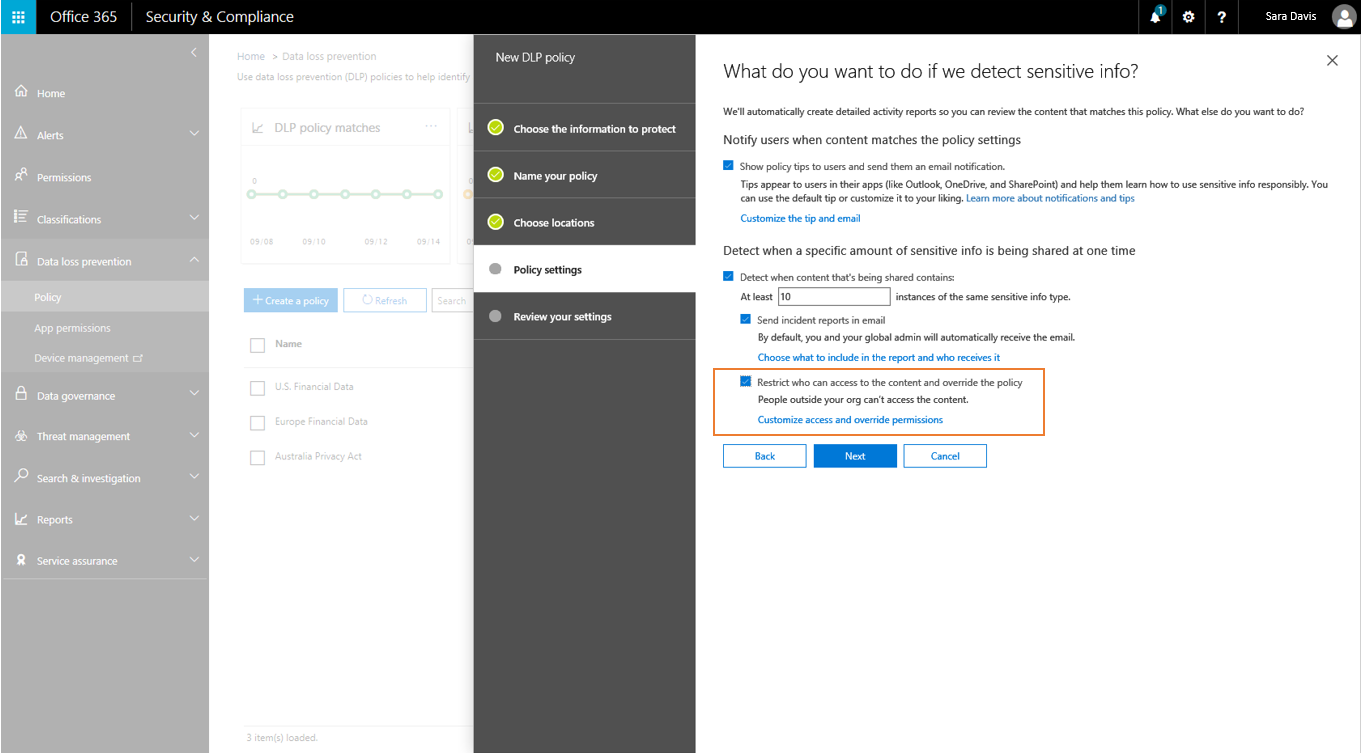Viewport: 1361px width, 753px height.
Task: Click the Next button
Action: [x=854, y=455]
